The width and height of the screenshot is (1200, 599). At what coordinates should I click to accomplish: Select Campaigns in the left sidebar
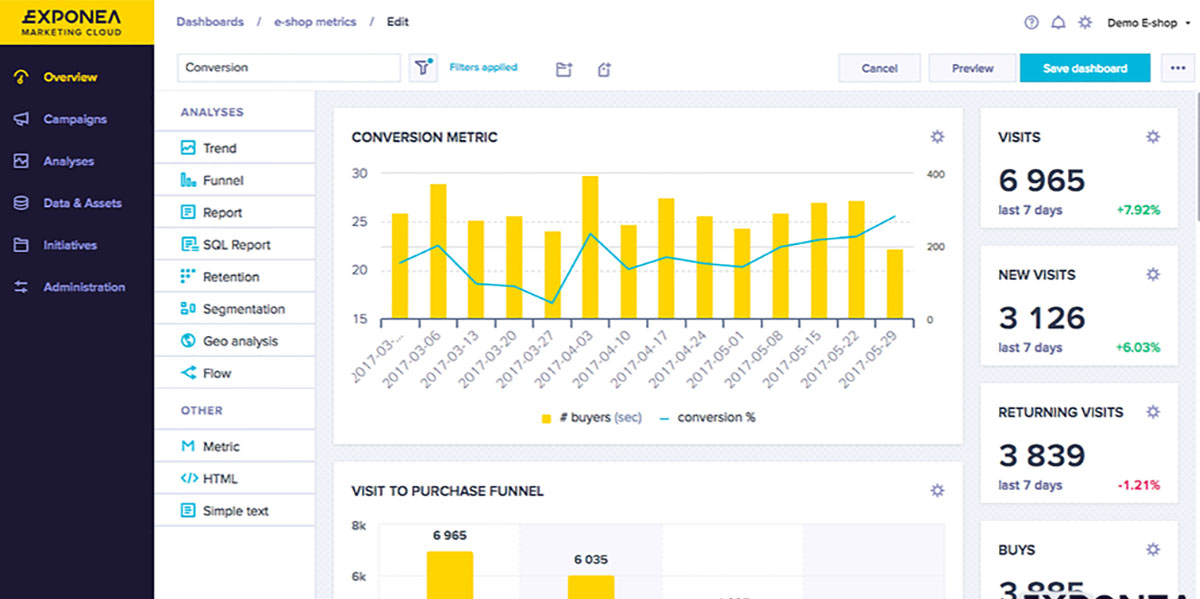tap(74, 119)
